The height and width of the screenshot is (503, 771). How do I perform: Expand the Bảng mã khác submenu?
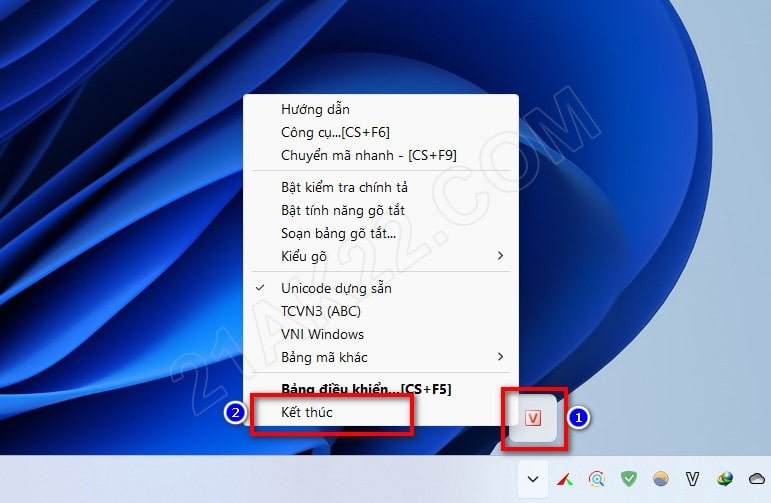click(x=381, y=357)
